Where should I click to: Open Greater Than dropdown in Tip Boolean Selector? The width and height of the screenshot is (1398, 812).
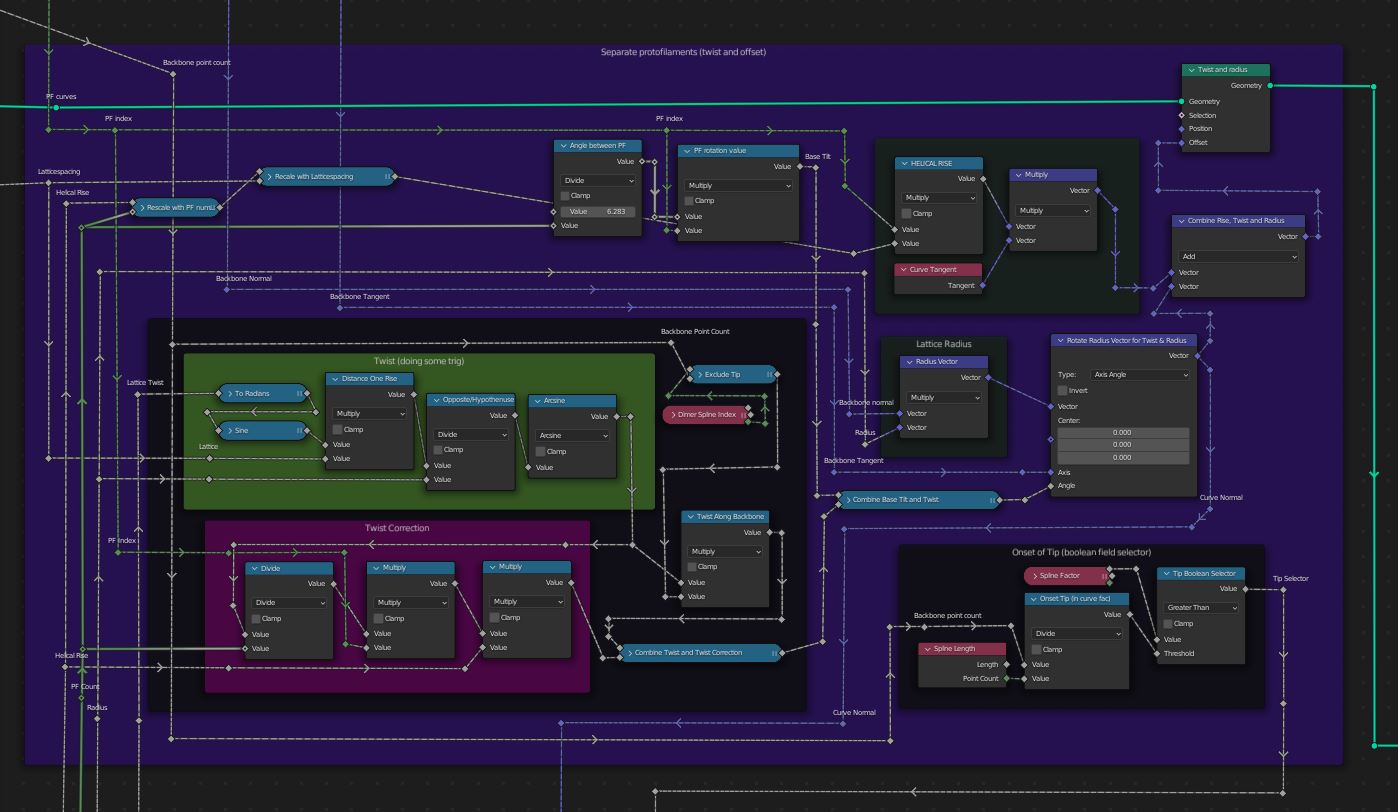[x=1201, y=608]
